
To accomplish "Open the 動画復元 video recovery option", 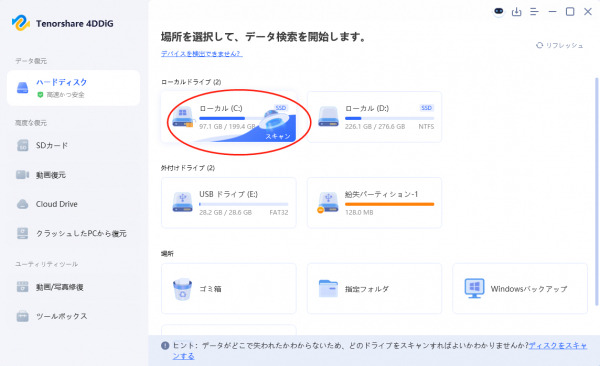I will (73, 175).
